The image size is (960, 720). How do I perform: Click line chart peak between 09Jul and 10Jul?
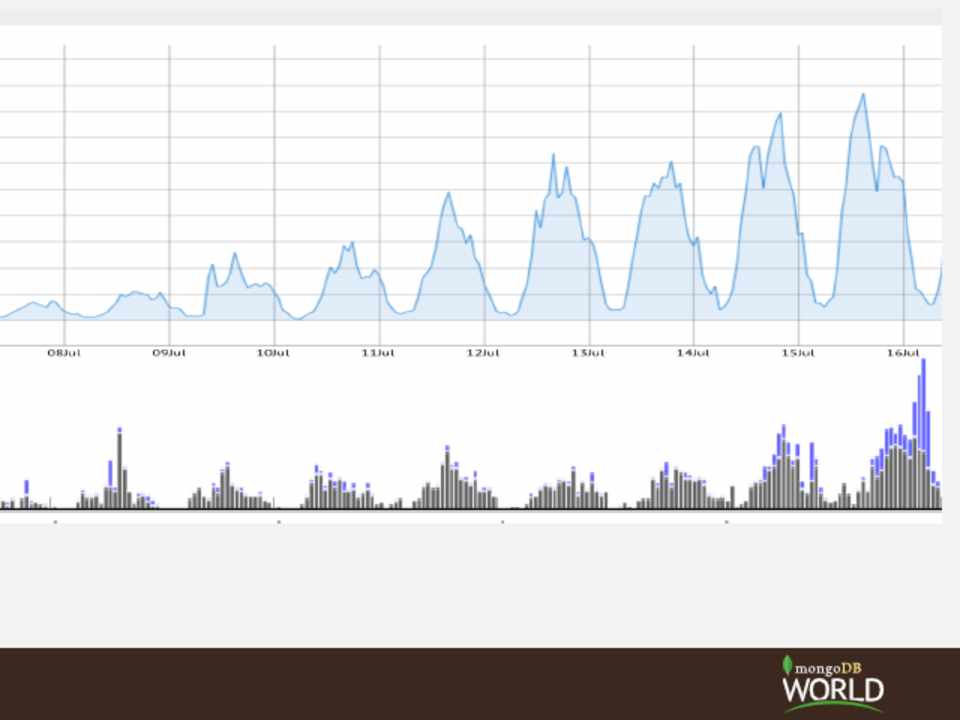click(x=235, y=253)
